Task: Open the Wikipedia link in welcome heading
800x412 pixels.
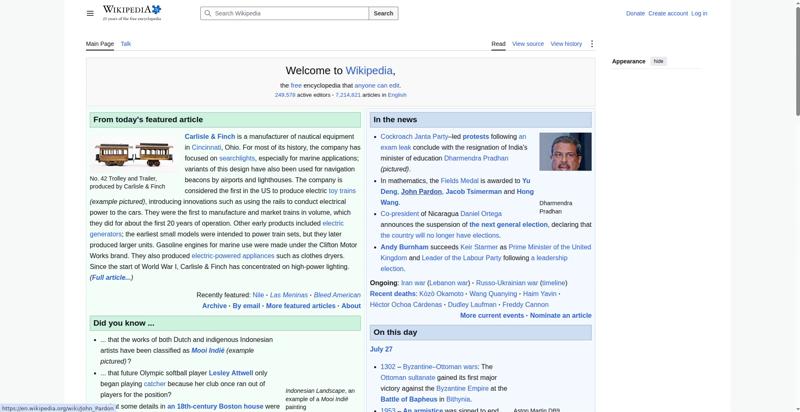Action: [369, 71]
